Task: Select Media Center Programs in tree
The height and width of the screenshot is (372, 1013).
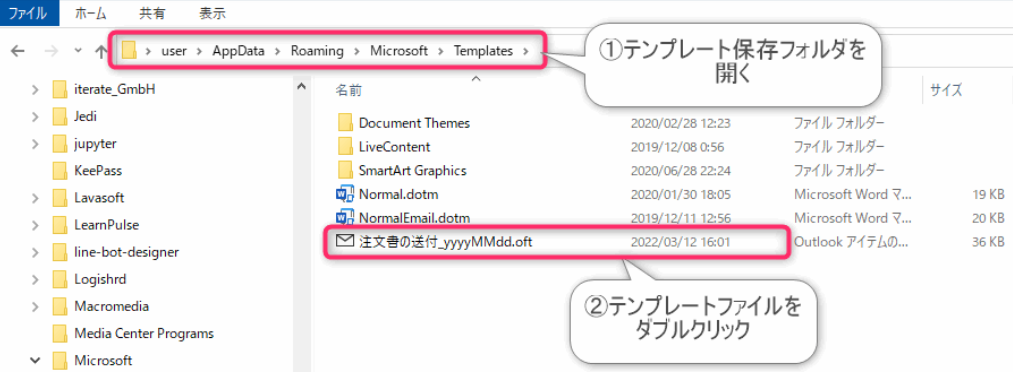Action: click(144, 333)
